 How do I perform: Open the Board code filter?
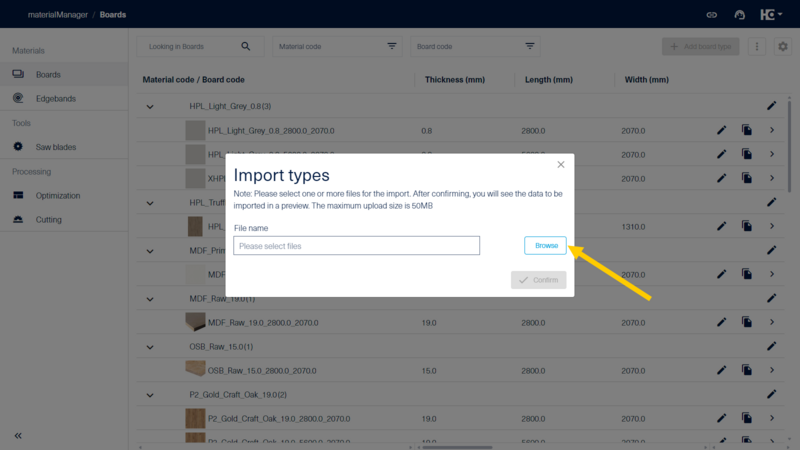pos(475,46)
